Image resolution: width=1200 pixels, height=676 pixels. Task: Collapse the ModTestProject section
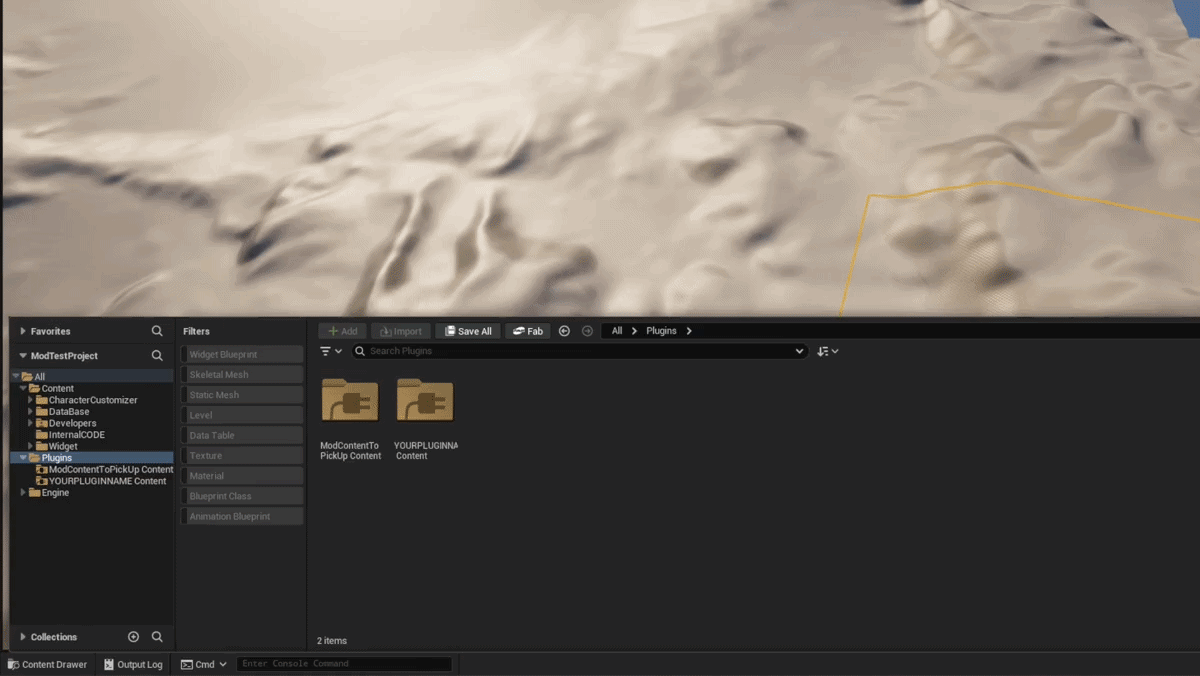pyautogui.click(x=23, y=356)
